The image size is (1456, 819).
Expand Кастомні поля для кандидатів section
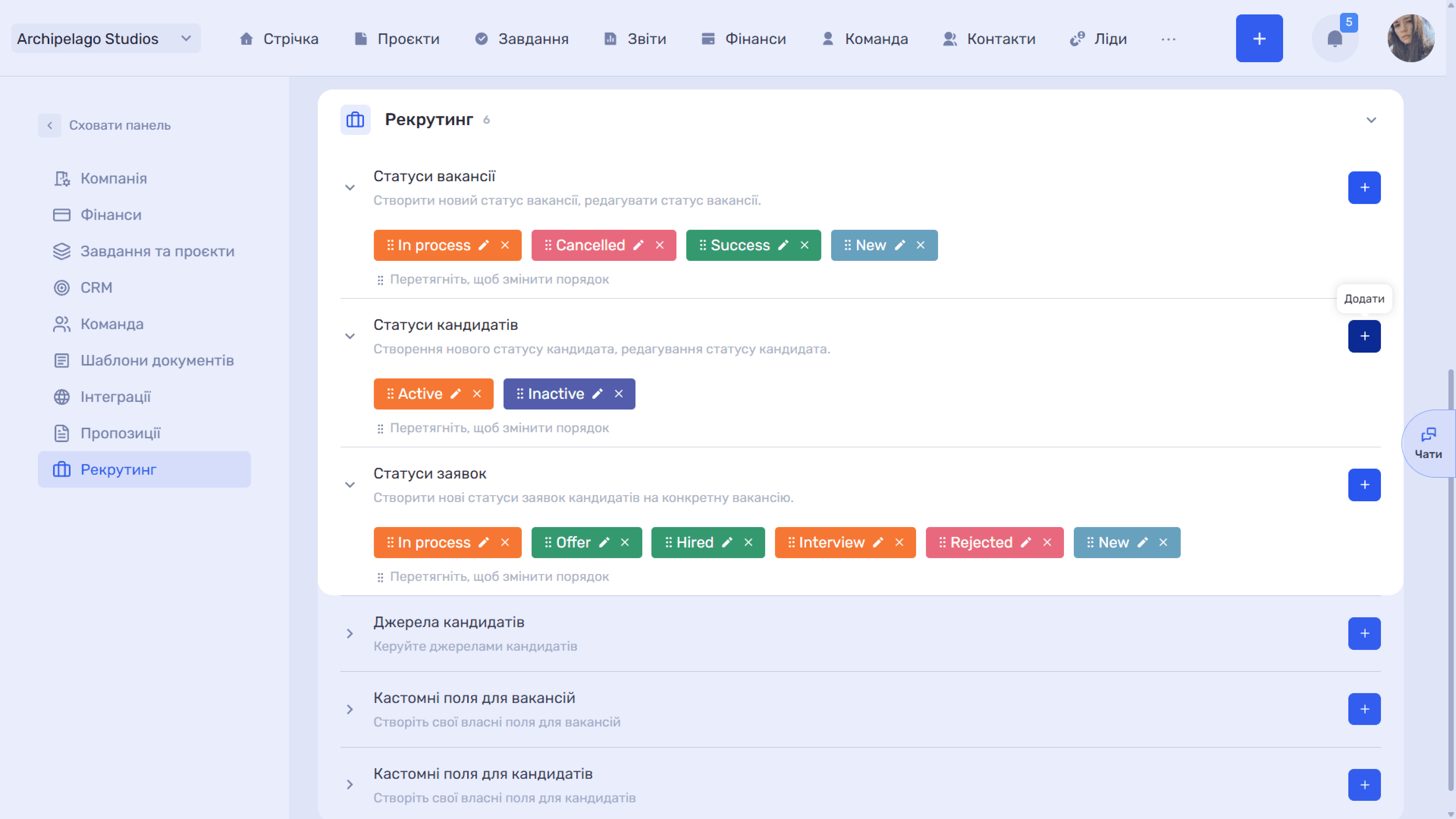click(x=350, y=785)
